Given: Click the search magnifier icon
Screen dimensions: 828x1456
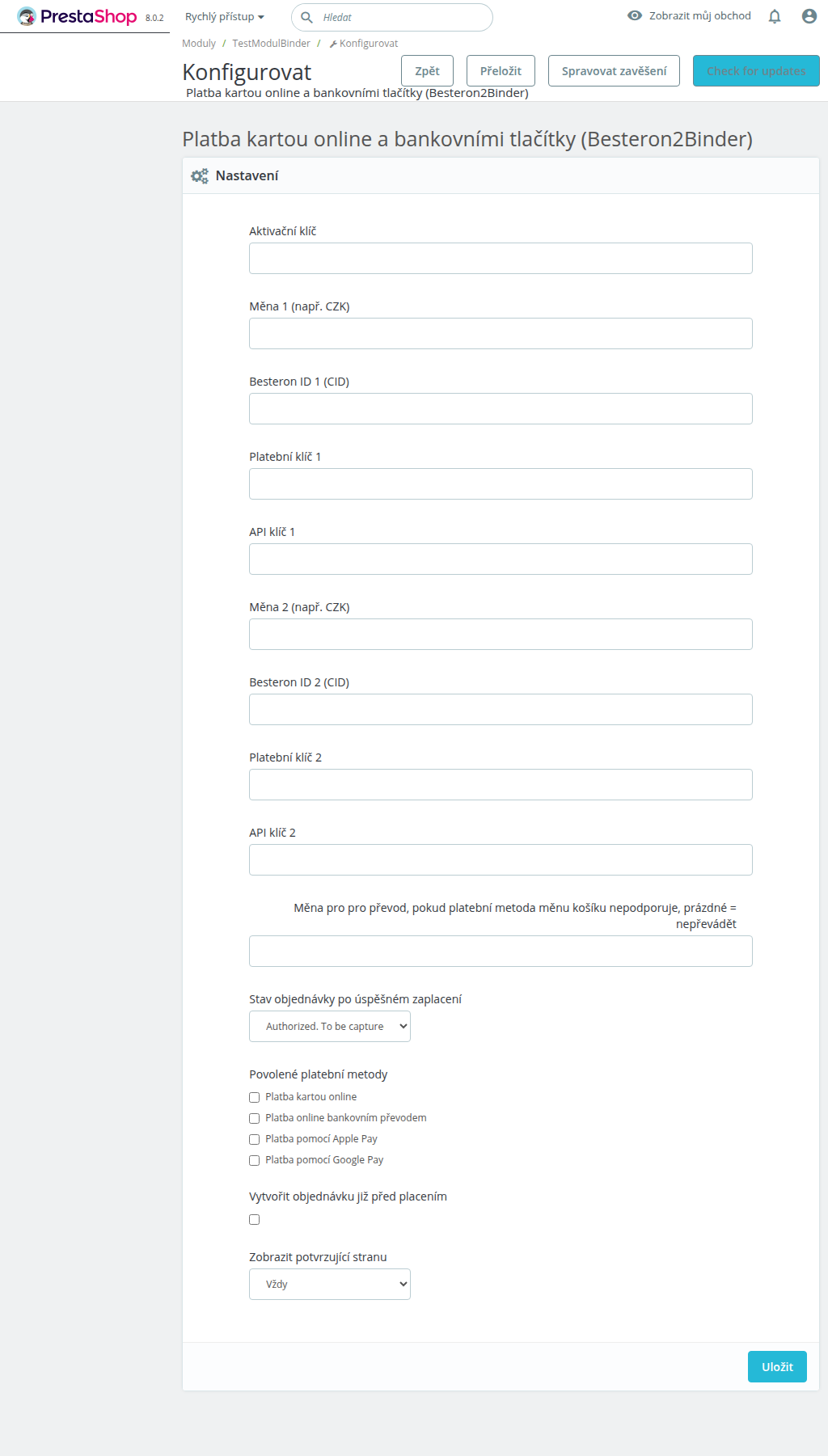Looking at the screenshot, I should tap(307, 17).
